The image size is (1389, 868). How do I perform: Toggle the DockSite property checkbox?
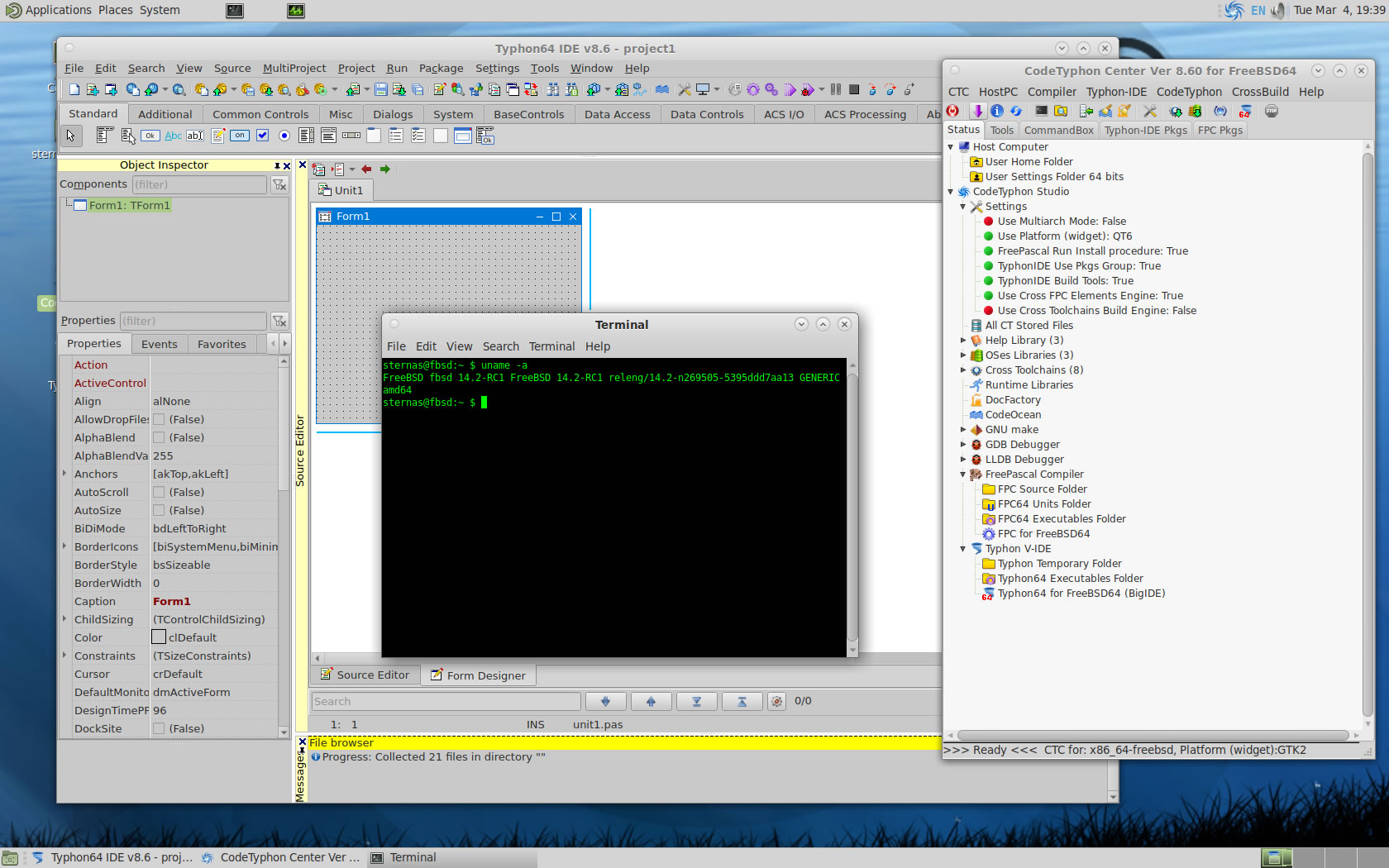[159, 728]
